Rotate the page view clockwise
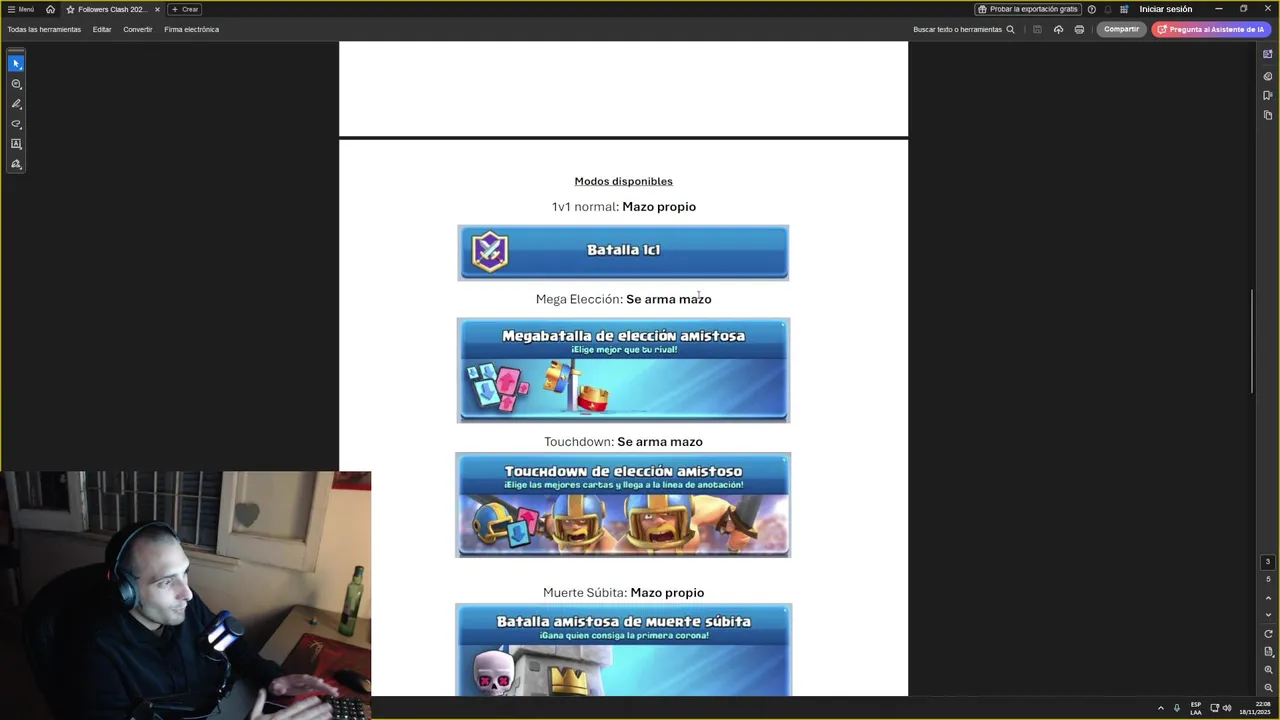1280x720 pixels. point(1268,634)
